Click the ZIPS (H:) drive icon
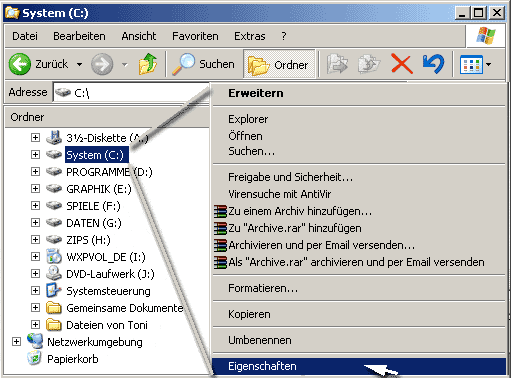The width and height of the screenshot is (511, 378). pyautogui.click(x=54, y=240)
